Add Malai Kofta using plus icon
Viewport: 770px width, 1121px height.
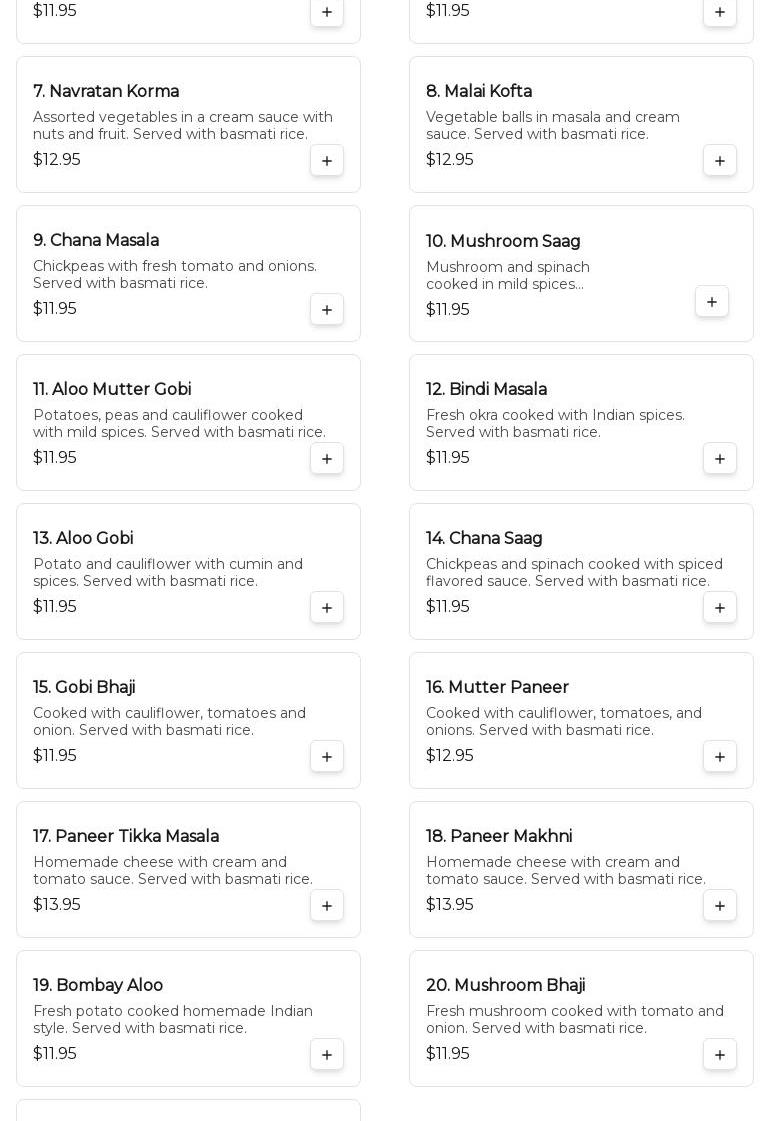720,161
